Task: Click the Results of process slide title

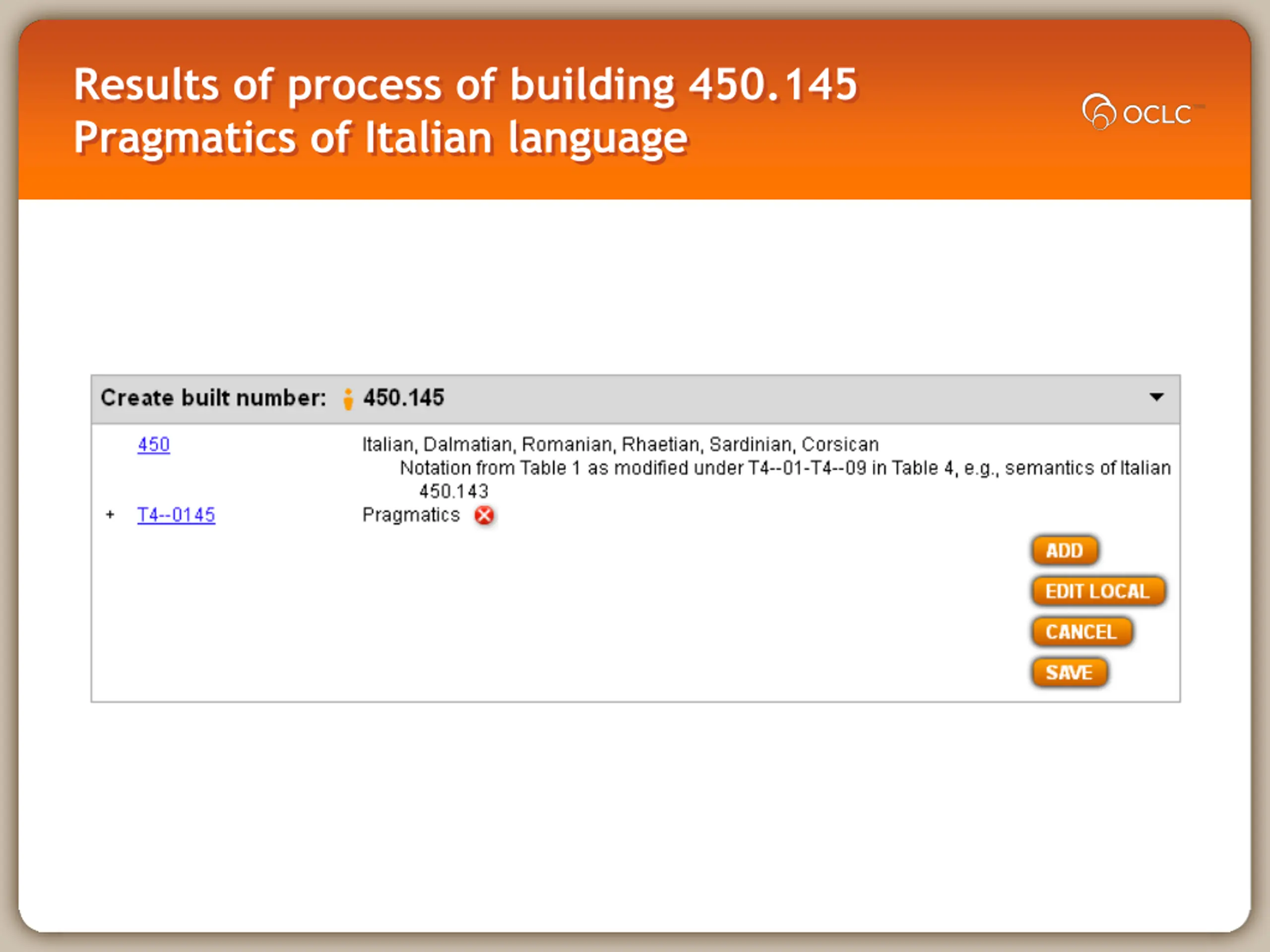Action: [465, 85]
